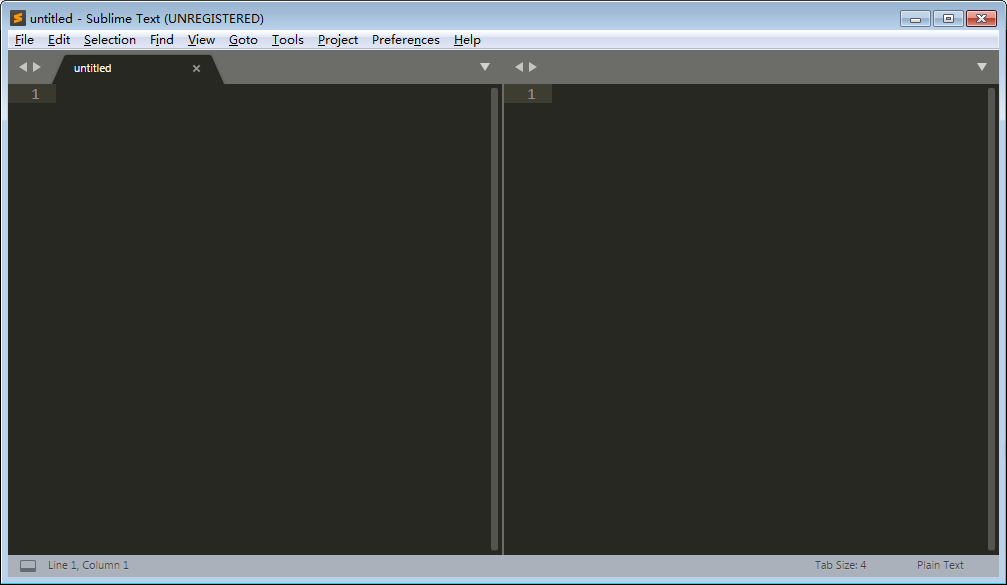Screen dimensions: 1007x585
Task: Close the untitled tab
Action: pos(197,68)
